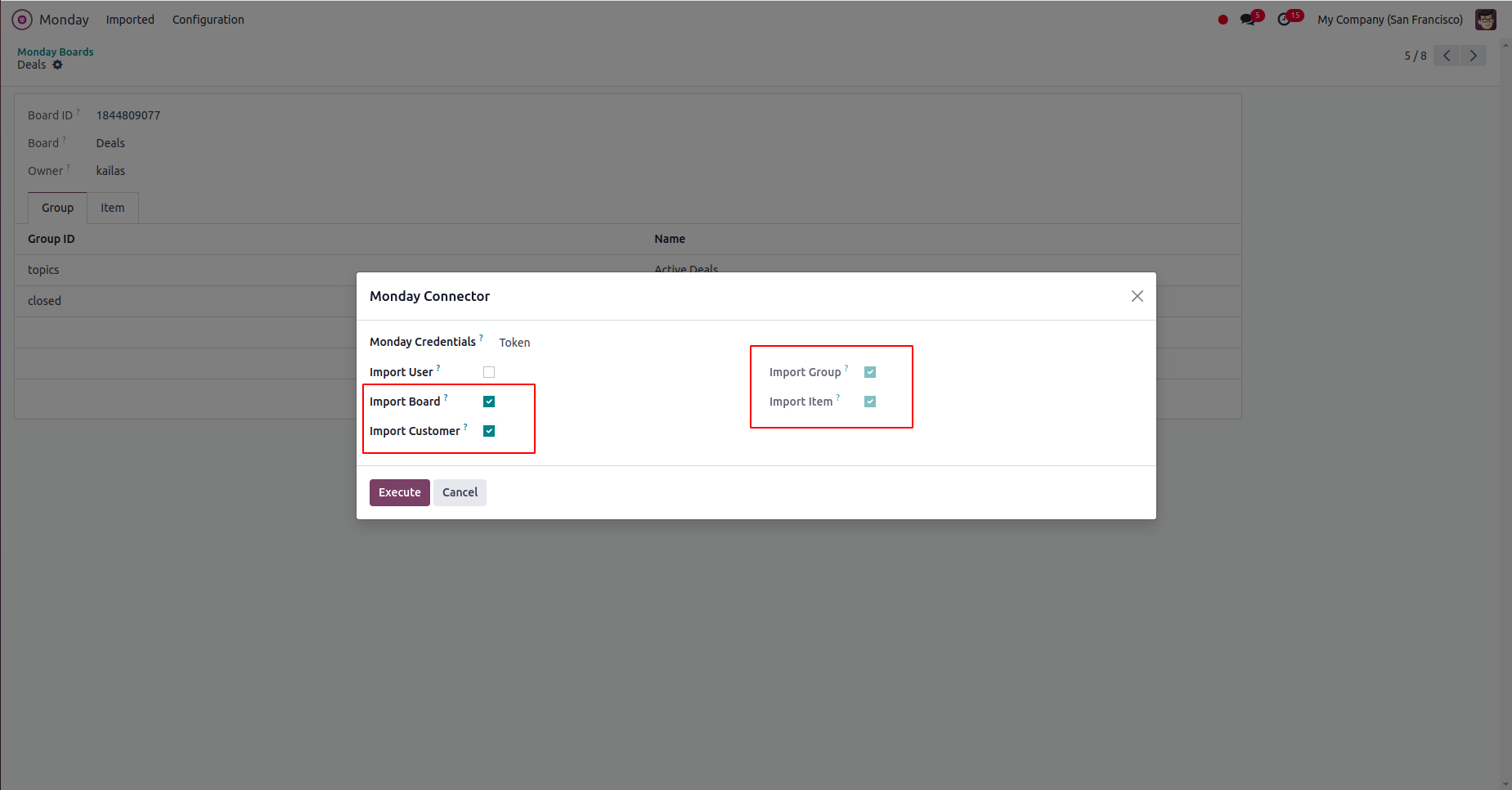
Task: Enable the Import User checkbox
Action: point(489,372)
